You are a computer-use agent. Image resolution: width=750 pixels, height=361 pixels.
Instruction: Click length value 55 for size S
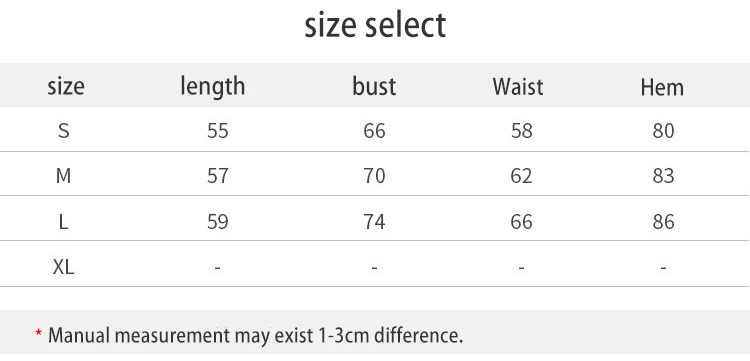tap(218, 131)
